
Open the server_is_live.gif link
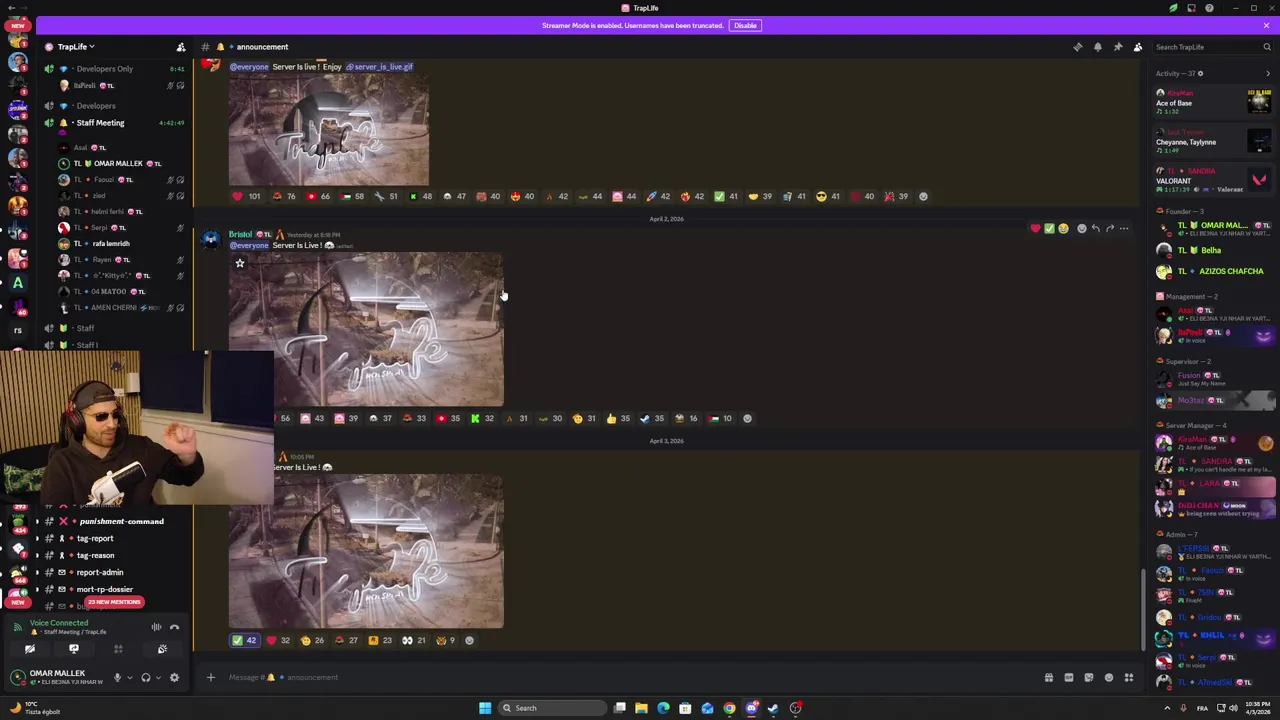click(x=380, y=67)
